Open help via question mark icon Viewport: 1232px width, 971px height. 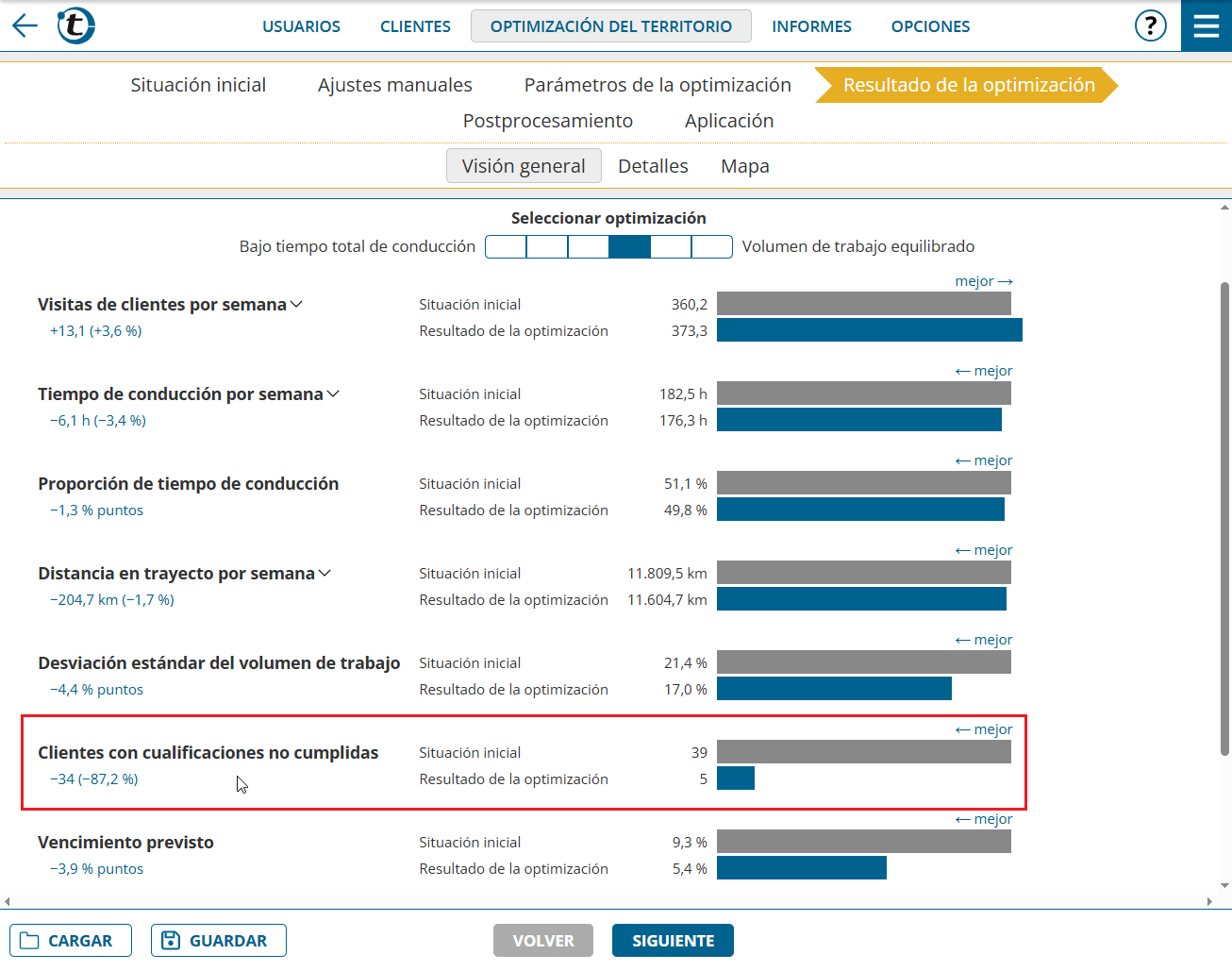coord(1150,25)
